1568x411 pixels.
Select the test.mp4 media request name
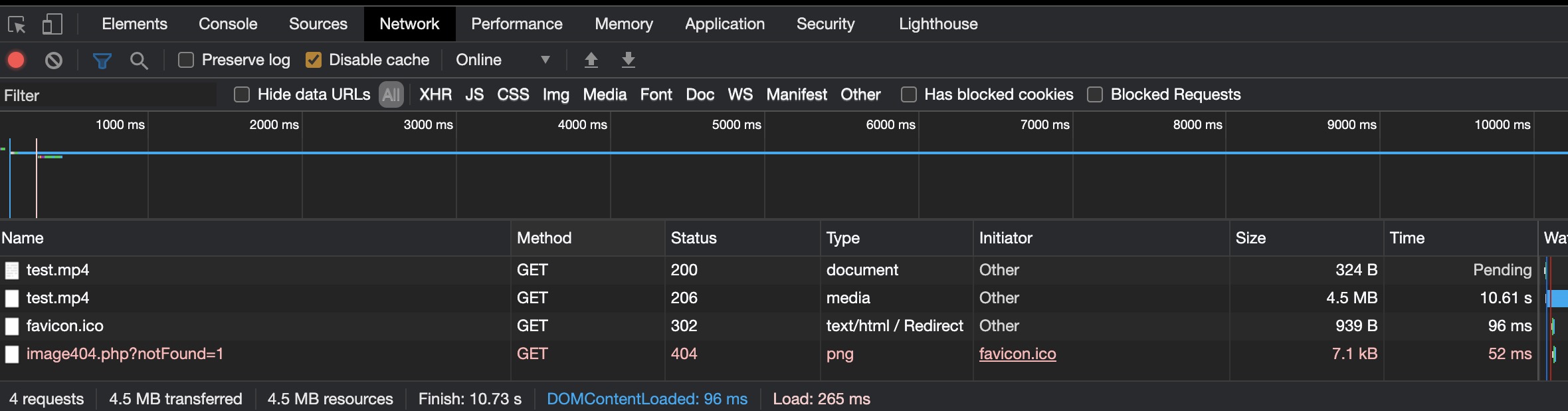click(x=58, y=298)
